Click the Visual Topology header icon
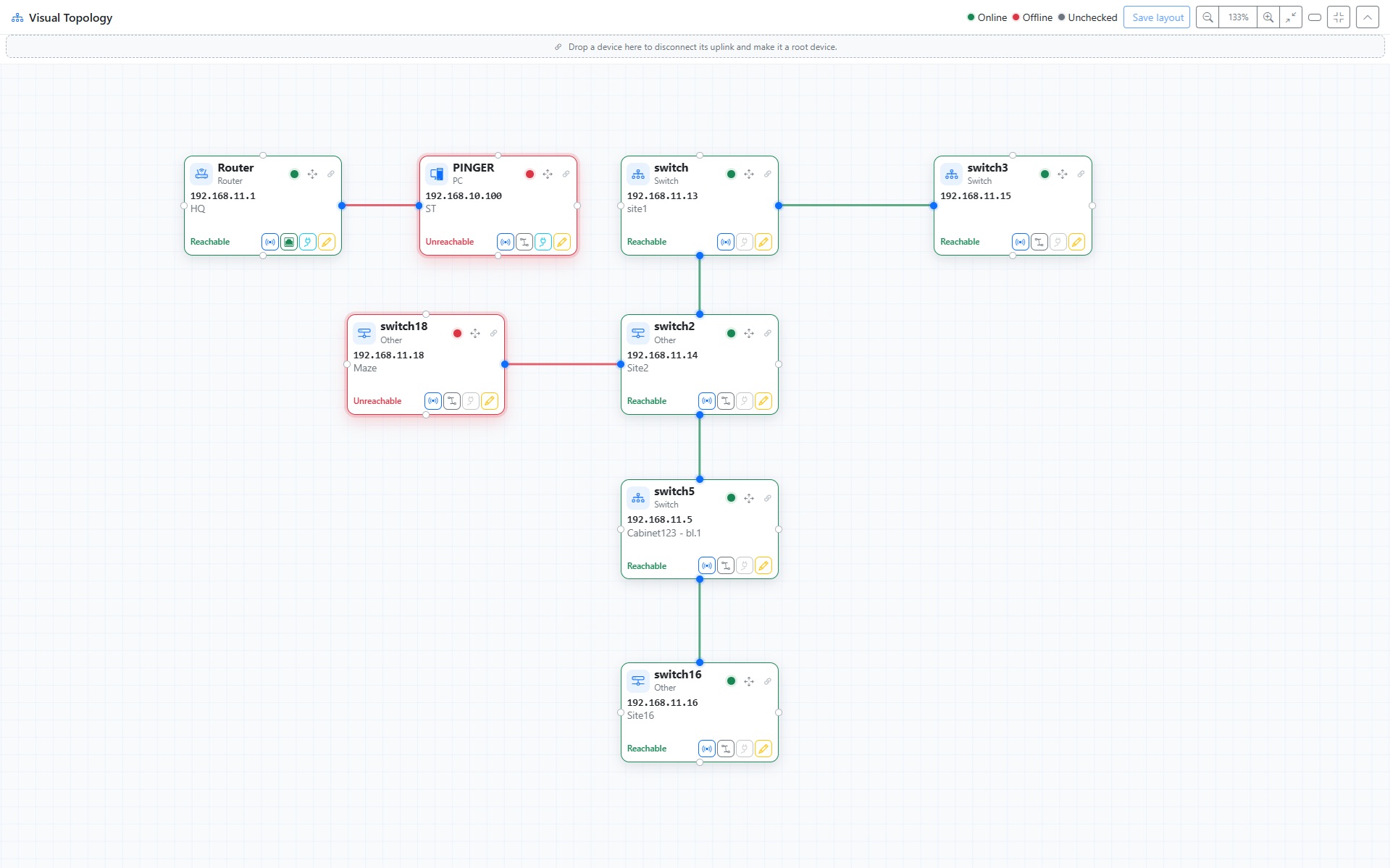Viewport: 1390px width, 868px height. click(x=17, y=18)
